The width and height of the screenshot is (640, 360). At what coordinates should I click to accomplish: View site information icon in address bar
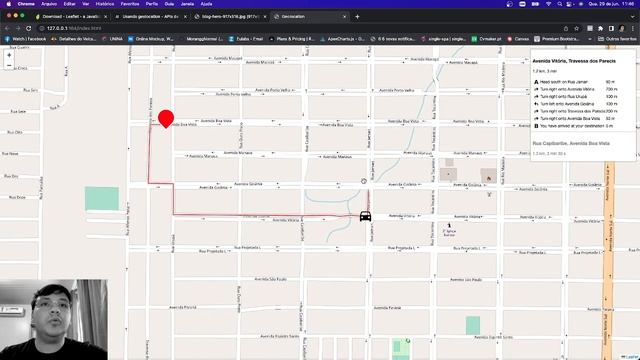click(x=41, y=28)
